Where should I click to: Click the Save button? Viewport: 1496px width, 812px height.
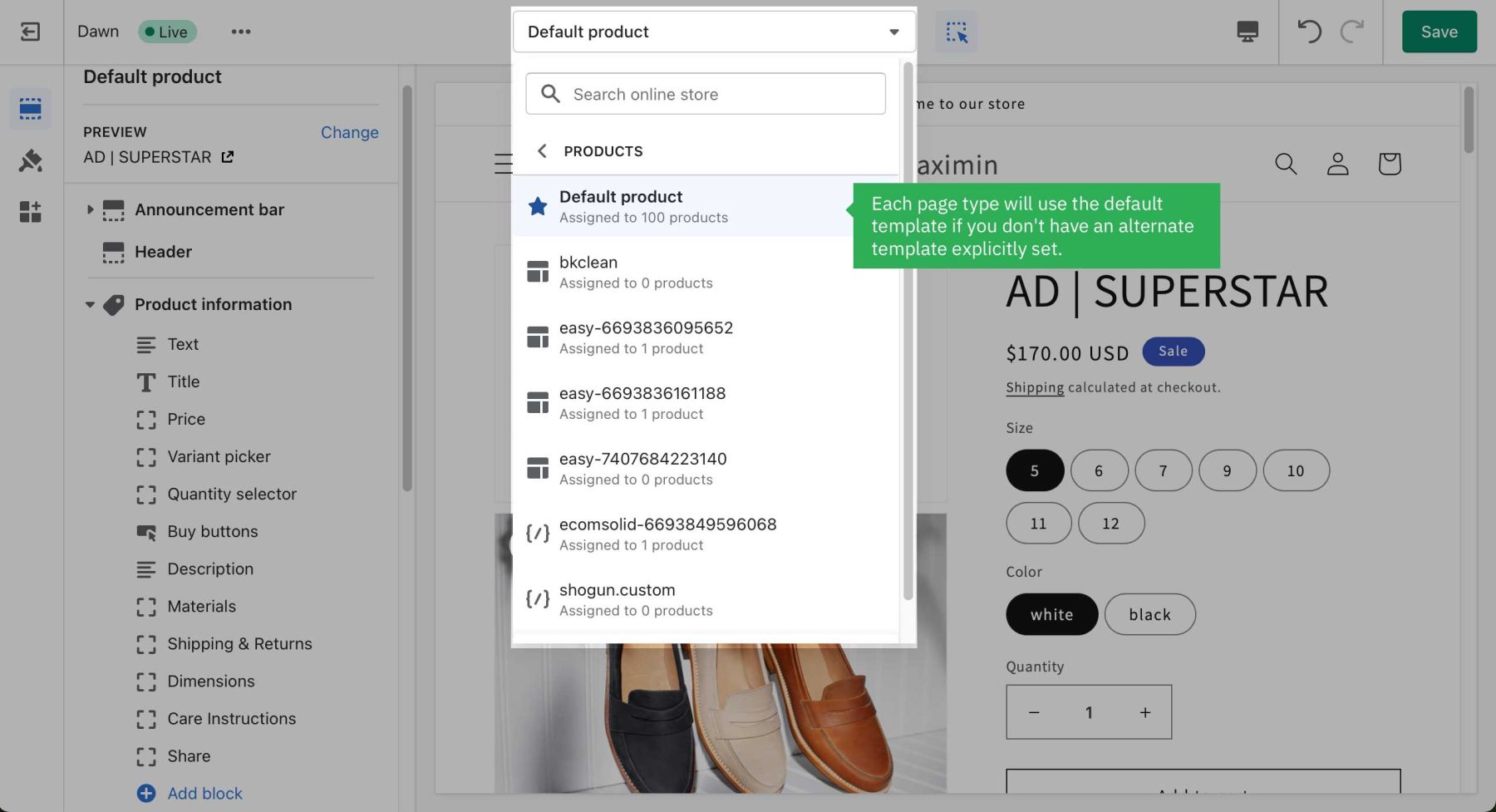pyautogui.click(x=1439, y=32)
